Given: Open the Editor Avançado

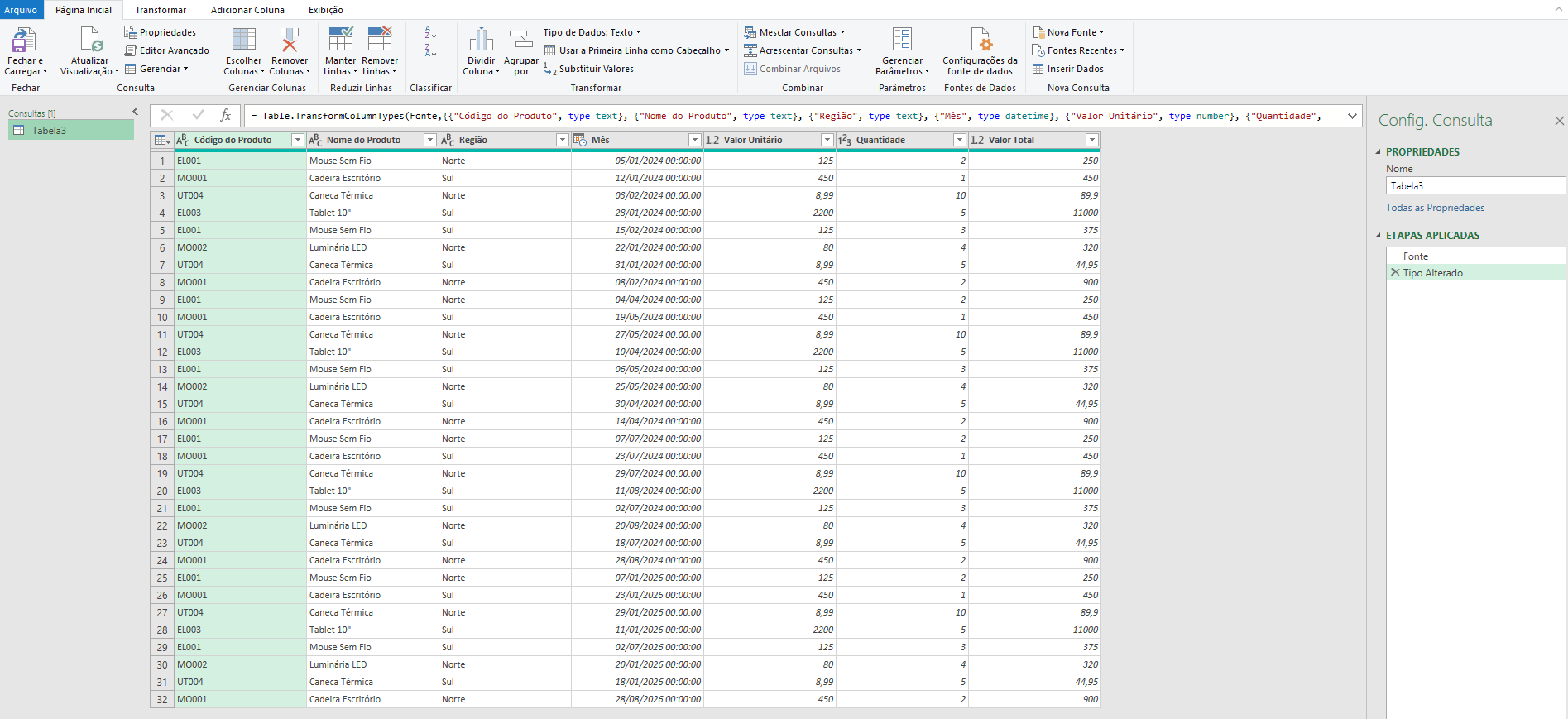Looking at the screenshot, I should pyautogui.click(x=166, y=50).
